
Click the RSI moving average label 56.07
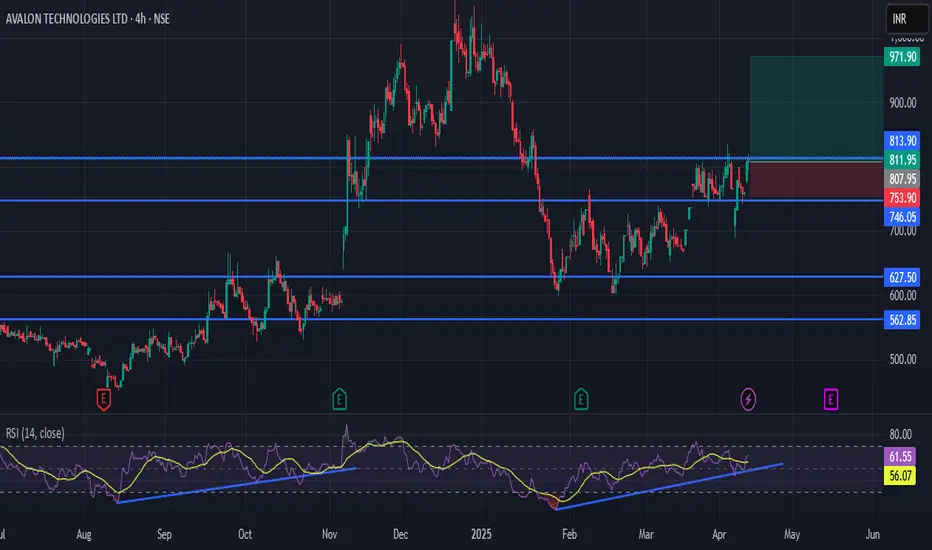tap(900, 476)
